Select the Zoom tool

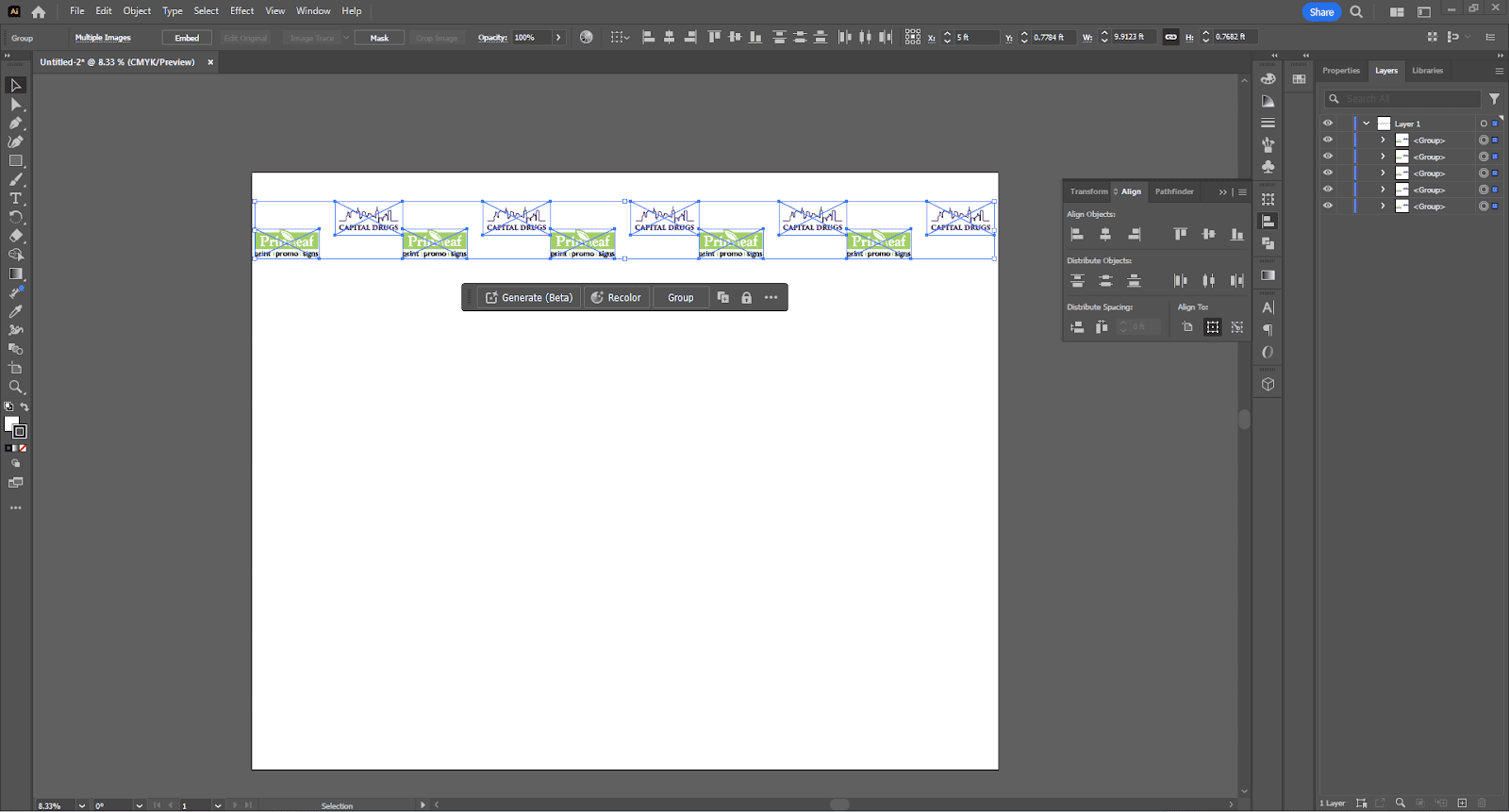[x=16, y=387]
